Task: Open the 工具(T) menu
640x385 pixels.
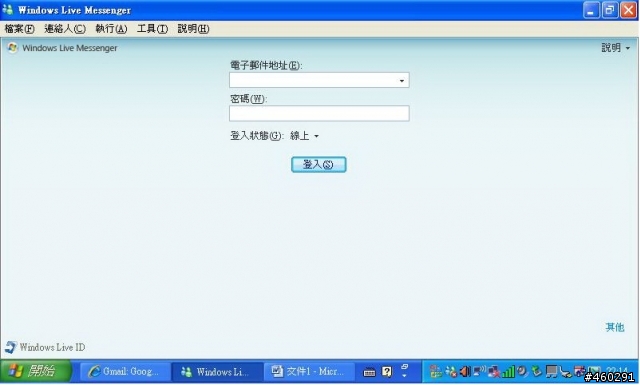Action: 152,29
